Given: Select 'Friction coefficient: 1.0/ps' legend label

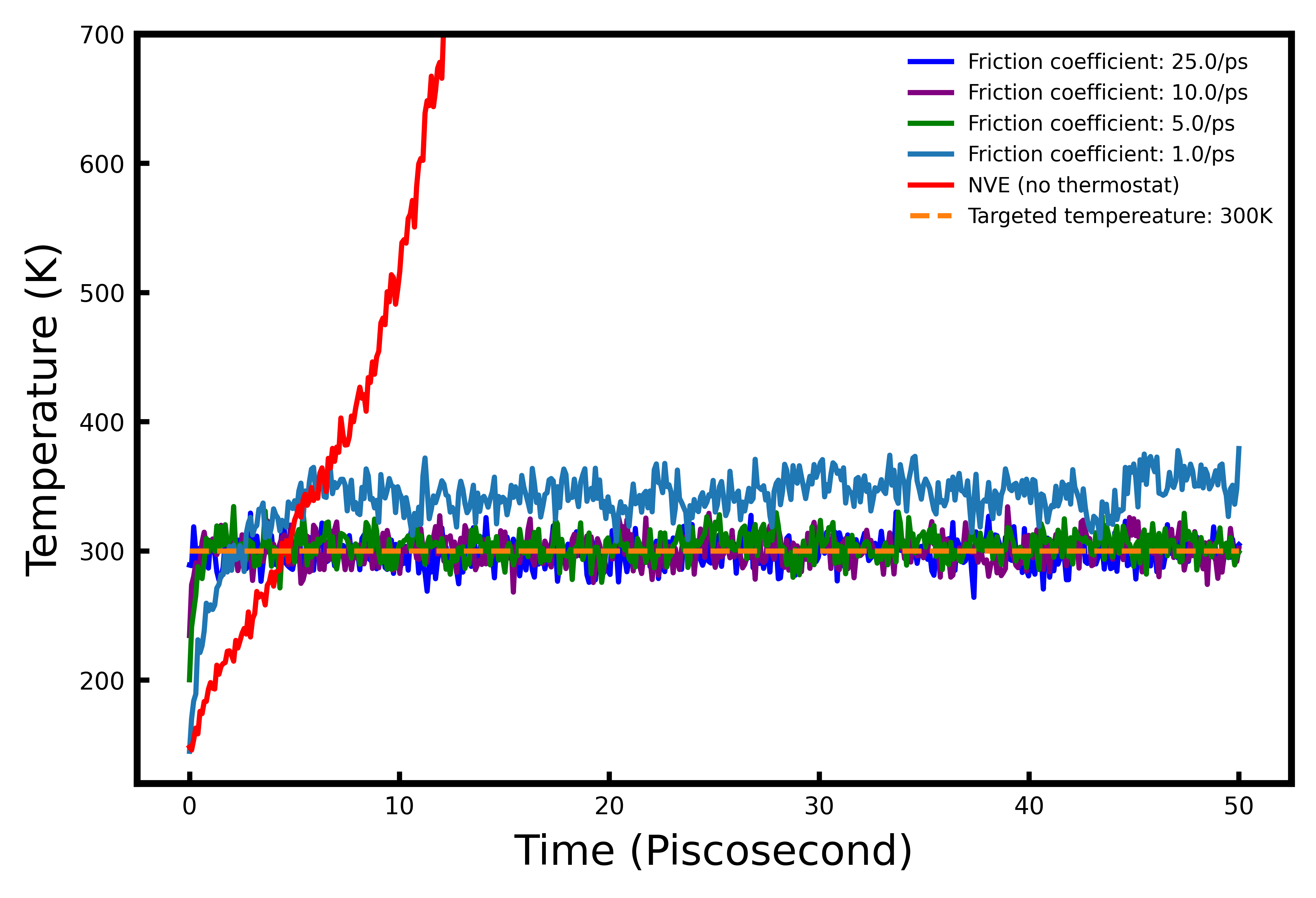Looking at the screenshot, I should (x=1101, y=154).
